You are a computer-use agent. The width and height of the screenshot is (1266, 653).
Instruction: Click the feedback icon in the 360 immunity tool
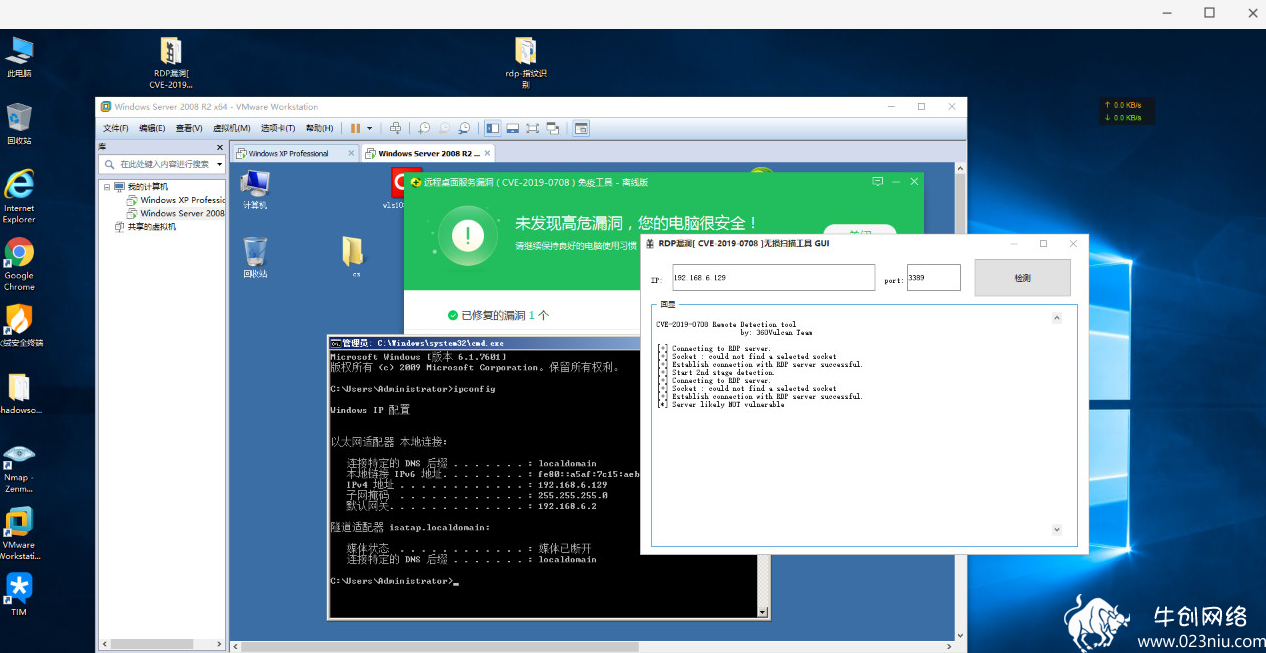click(x=877, y=182)
